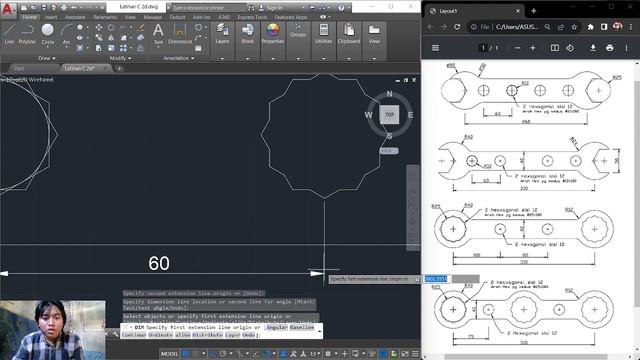
Task: Reload the Chrome page
Action: coord(457,27)
